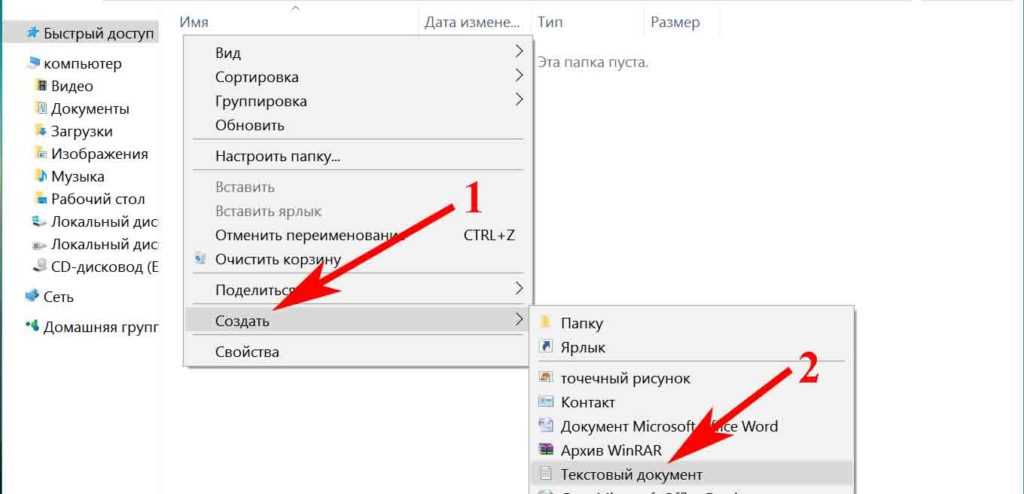Expand the Сортировка submenu arrow
This screenshot has width=1024, height=494.
coord(518,76)
